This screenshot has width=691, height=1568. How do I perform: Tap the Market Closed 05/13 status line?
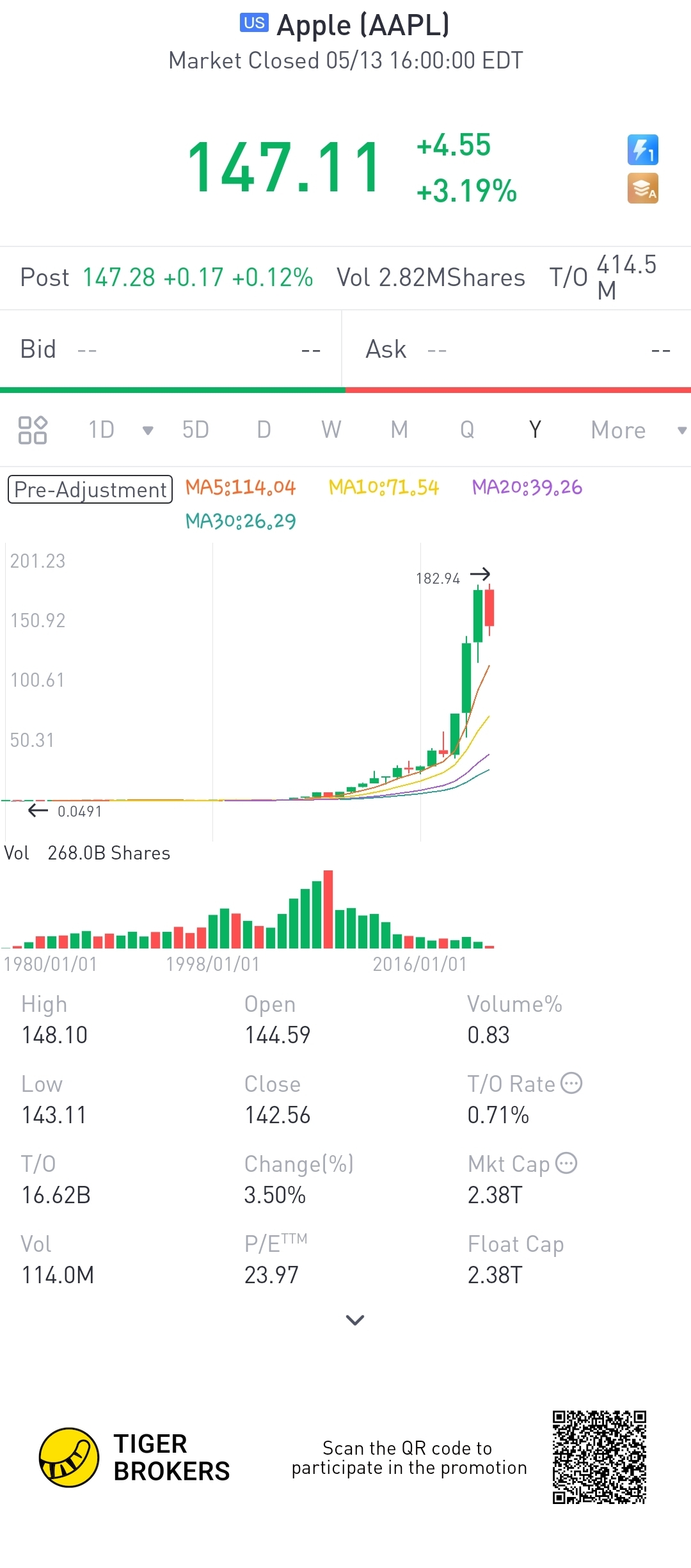click(x=345, y=61)
